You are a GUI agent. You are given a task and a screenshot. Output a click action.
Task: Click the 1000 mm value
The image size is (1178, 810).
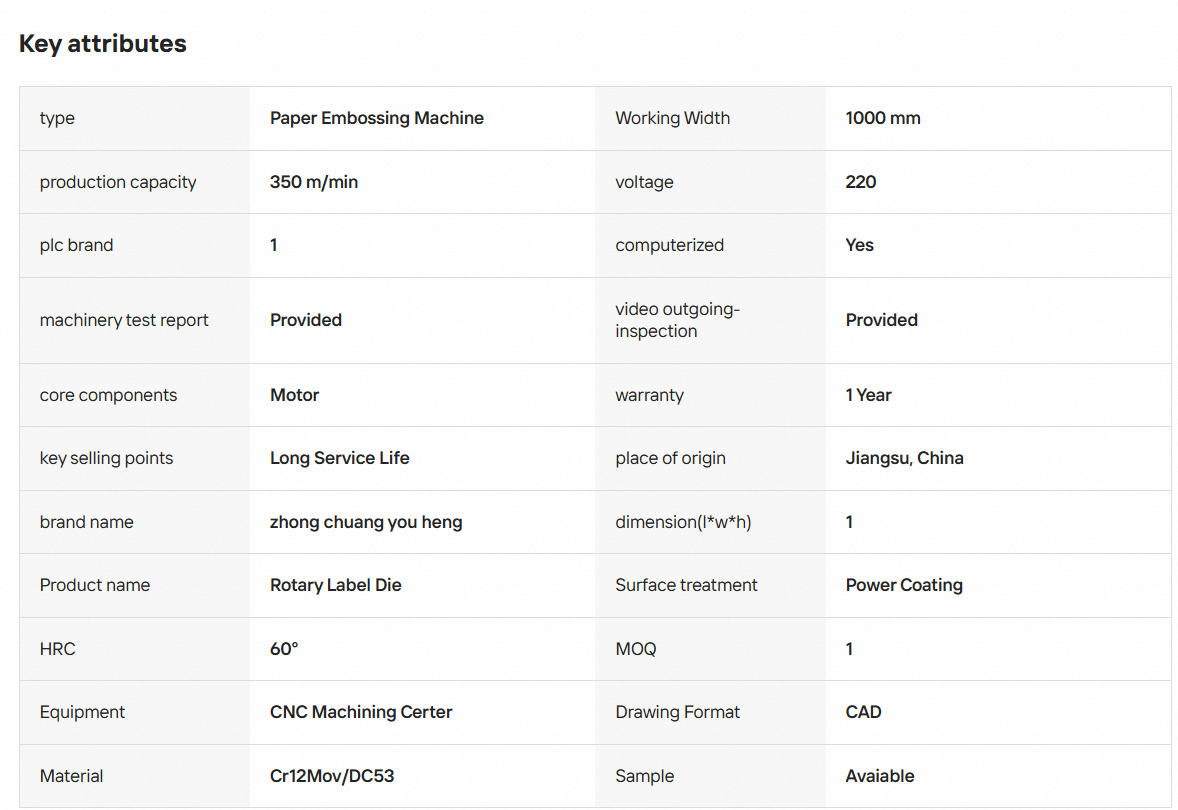(883, 118)
